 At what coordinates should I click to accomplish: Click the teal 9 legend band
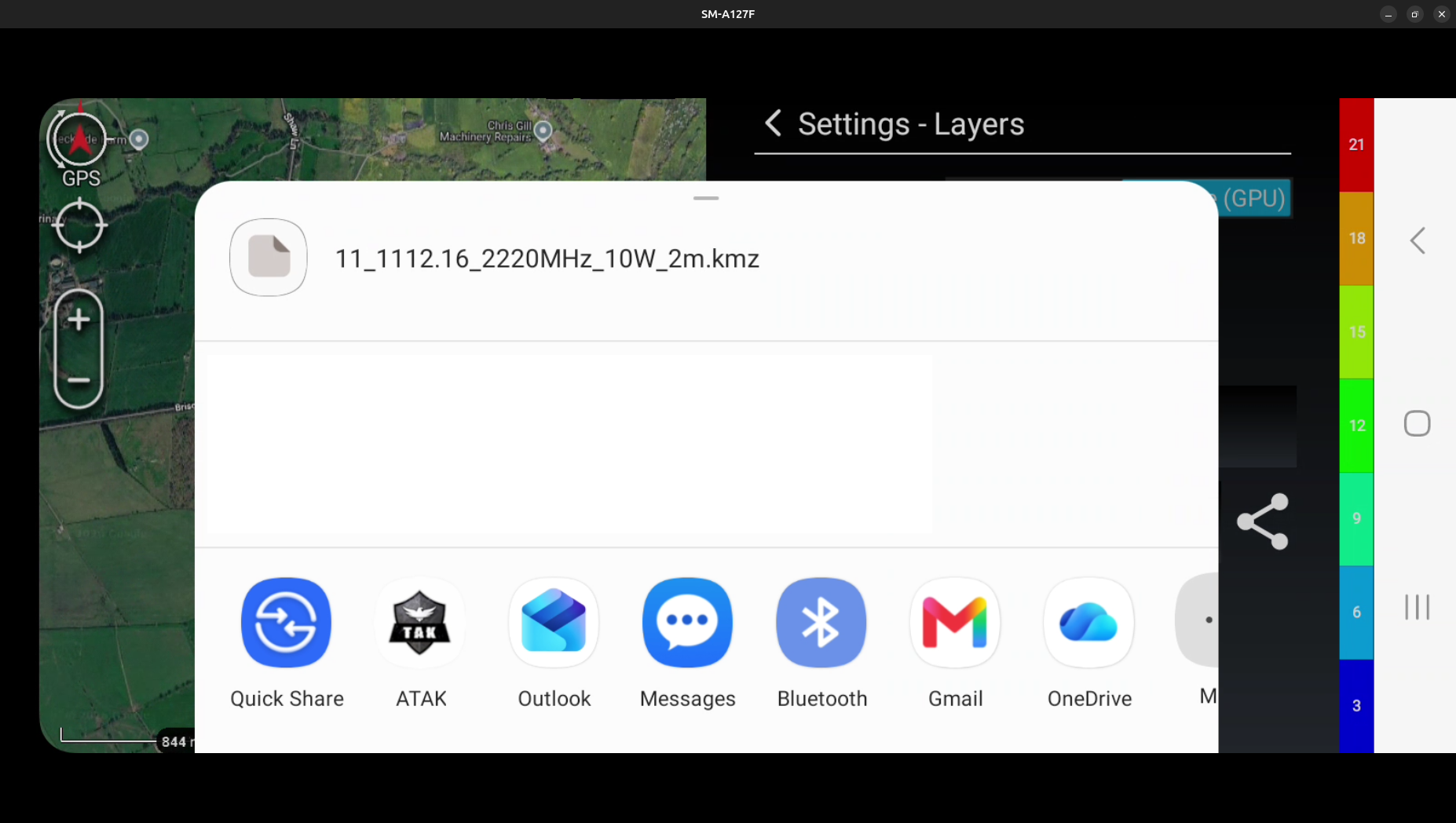click(1356, 518)
